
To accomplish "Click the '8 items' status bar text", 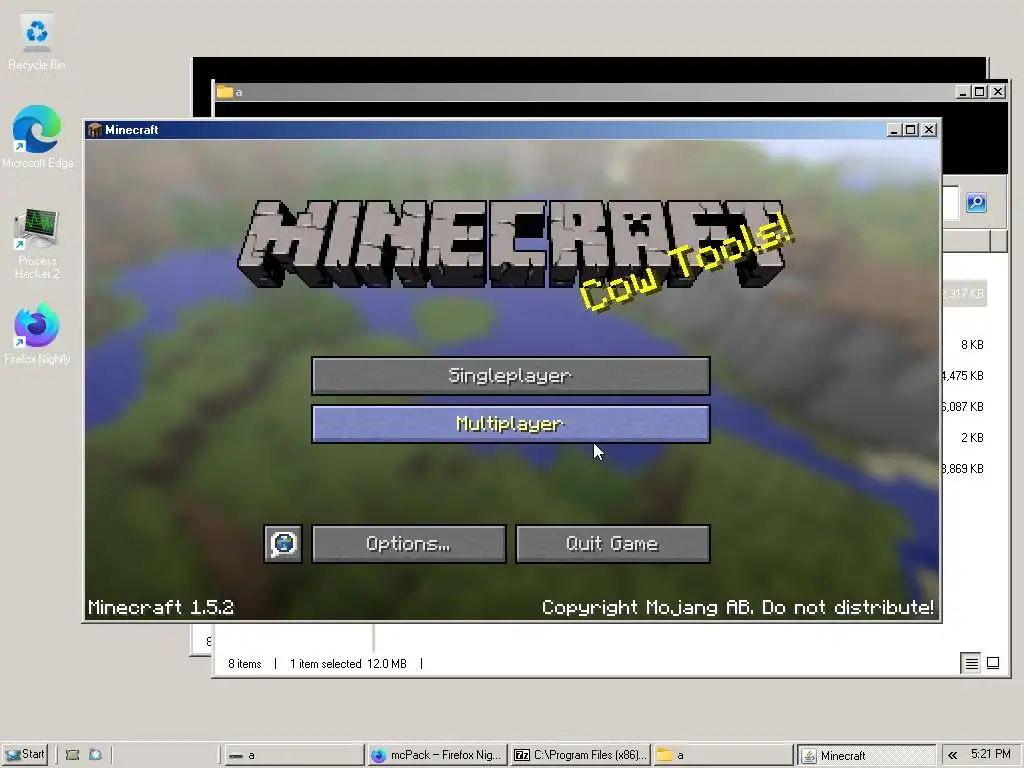I will pyautogui.click(x=245, y=664).
